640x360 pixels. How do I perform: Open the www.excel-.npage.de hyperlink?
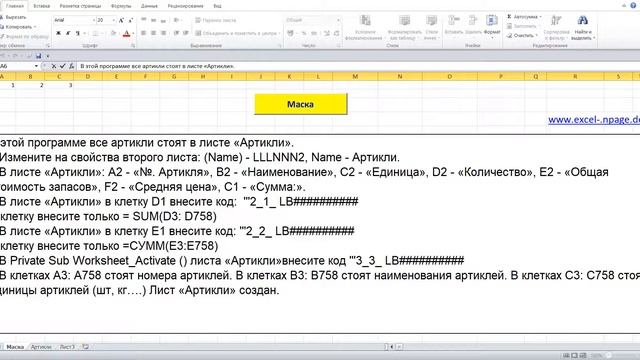click(x=594, y=120)
